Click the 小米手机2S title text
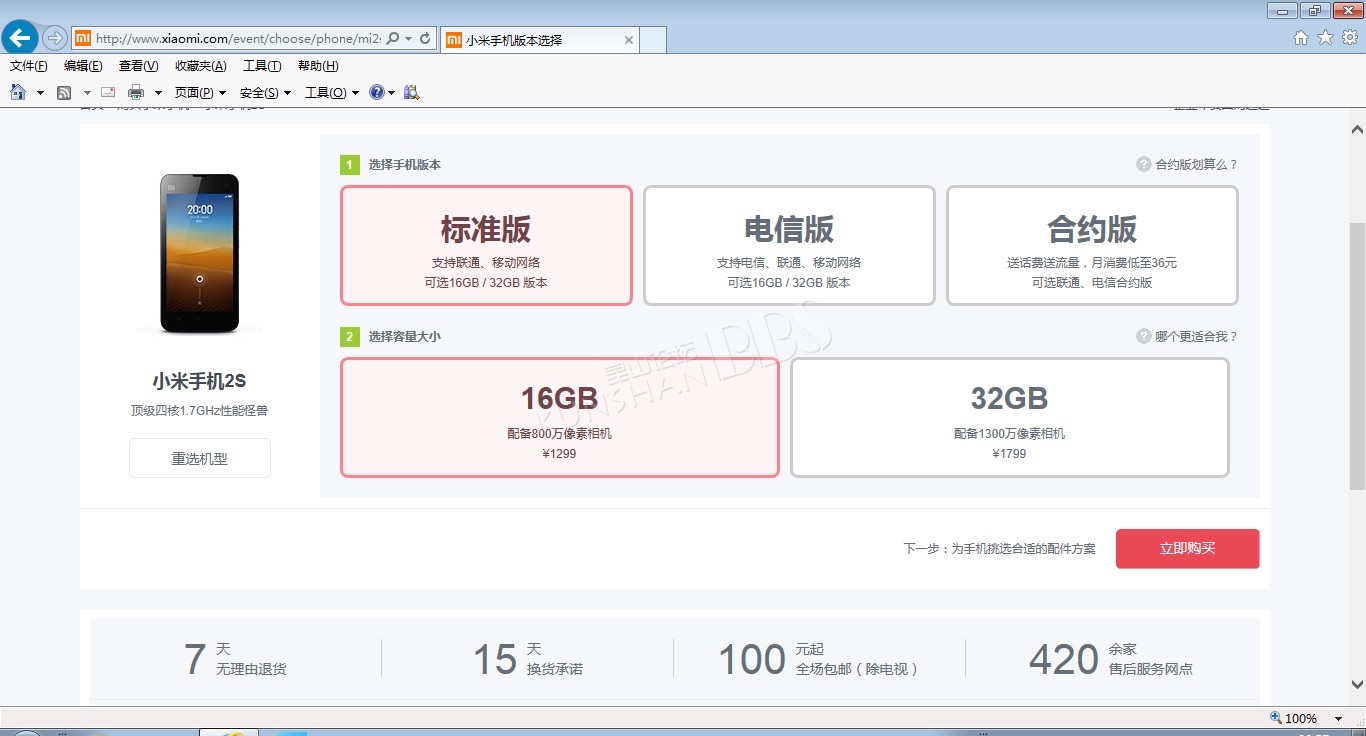This screenshot has height=736, width=1366. (x=199, y=381)
